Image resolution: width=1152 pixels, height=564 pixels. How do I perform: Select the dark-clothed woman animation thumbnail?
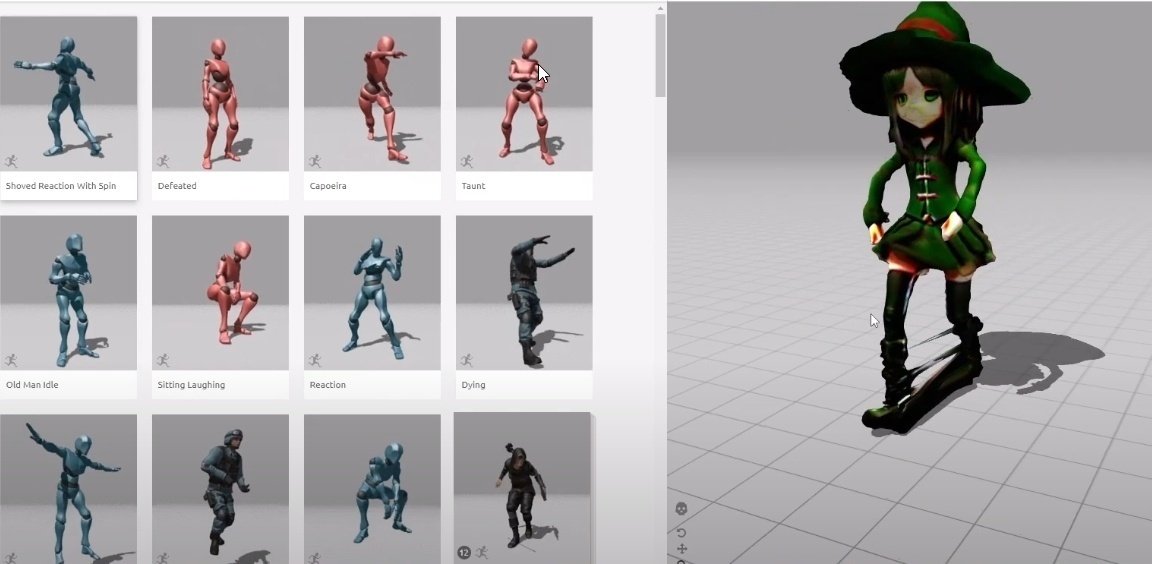point(522,488)
